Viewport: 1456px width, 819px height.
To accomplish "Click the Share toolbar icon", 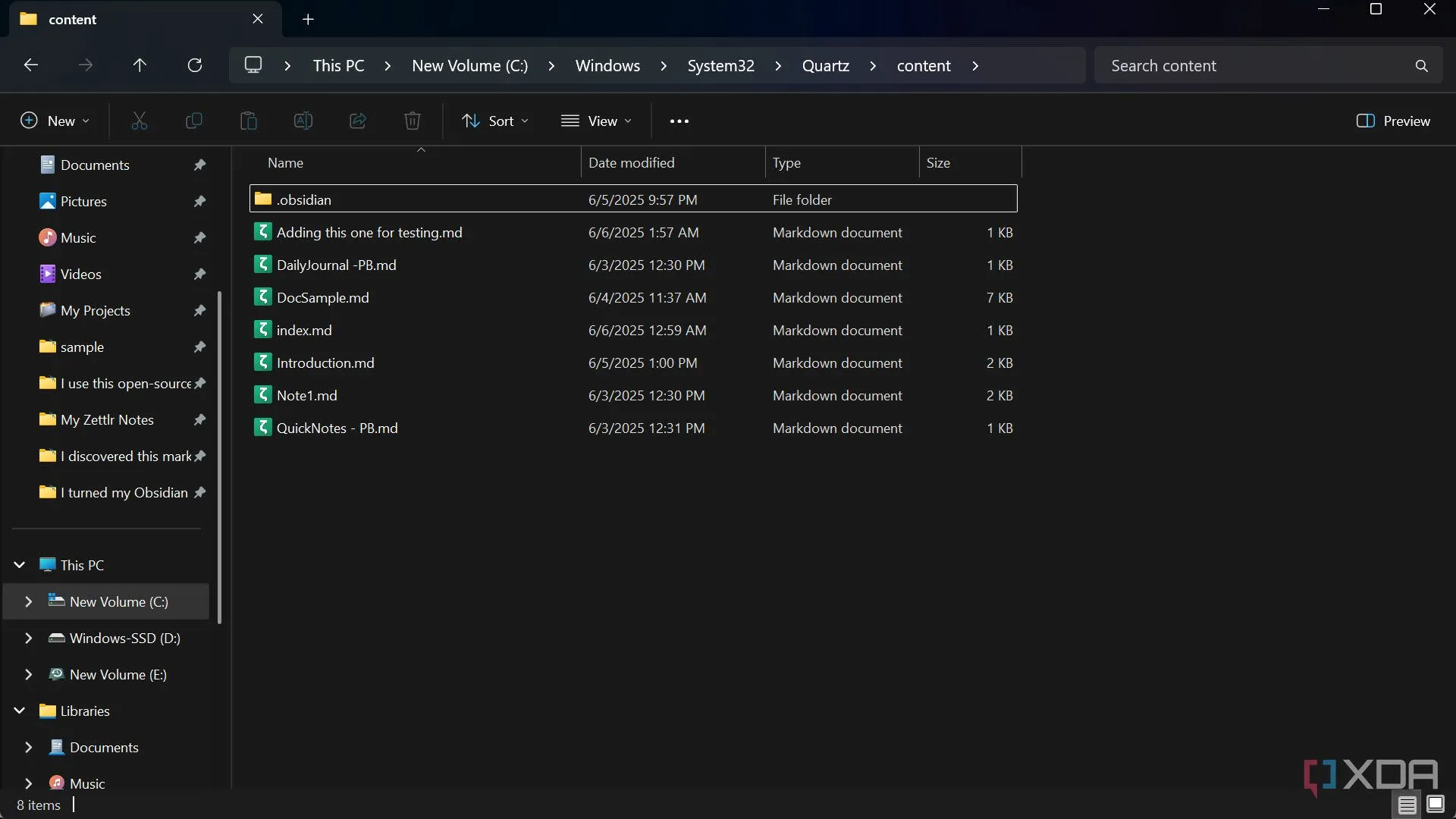I will (x=357, y=121).
